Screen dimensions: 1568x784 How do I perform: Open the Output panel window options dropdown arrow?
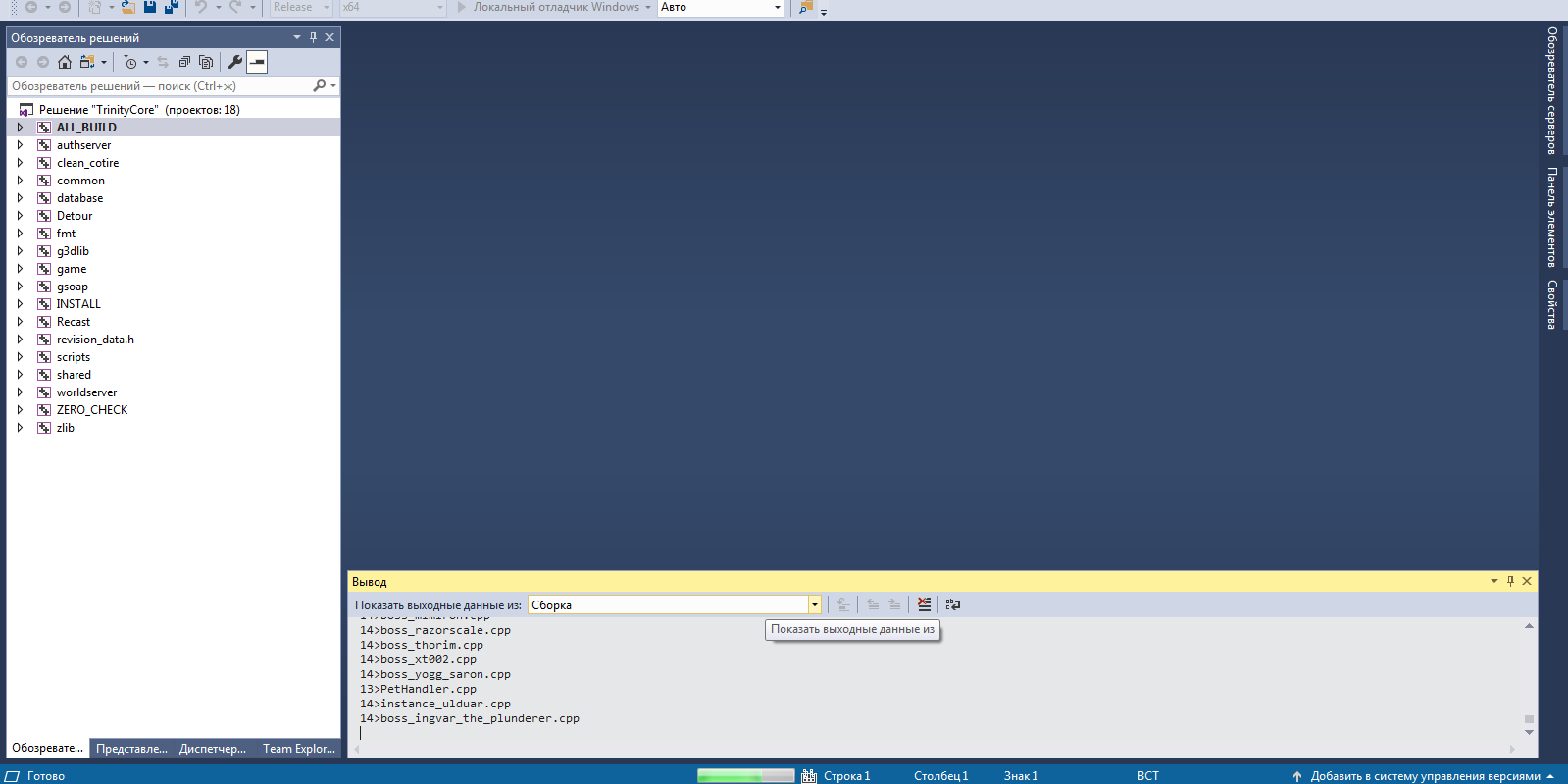(1494, 581)
